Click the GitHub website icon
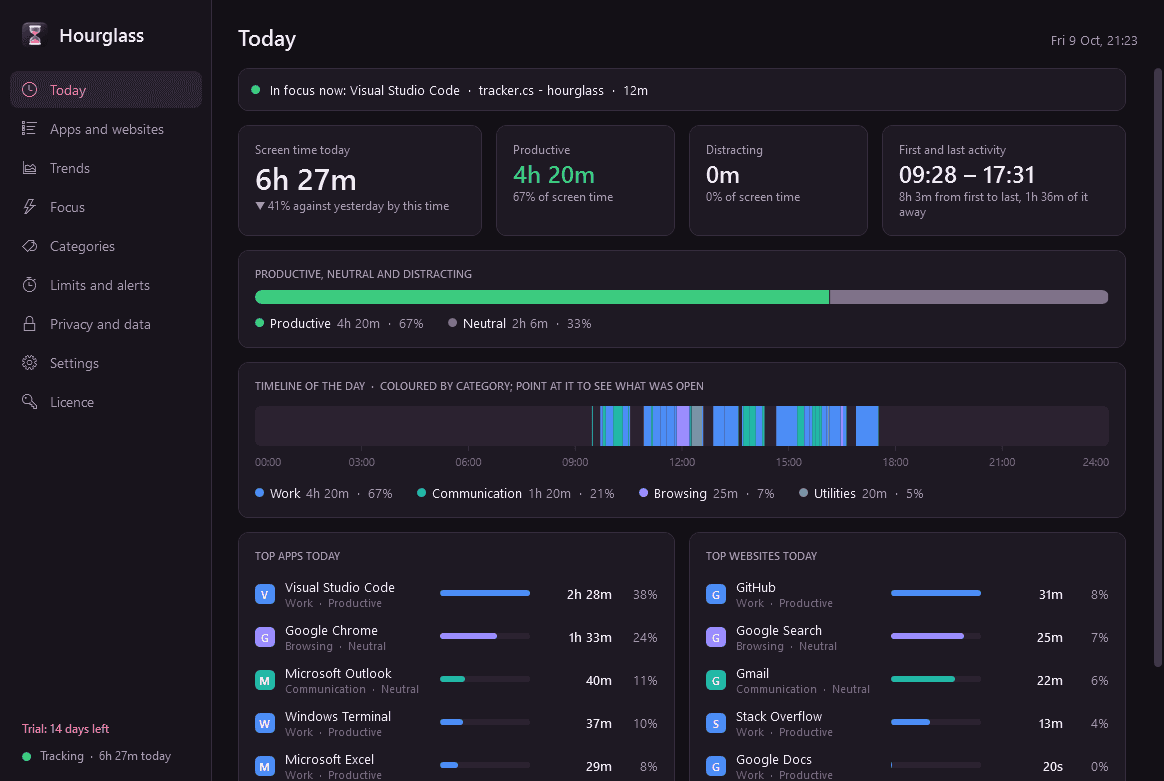Screen dimensions: 1164x781 (716, 594)
